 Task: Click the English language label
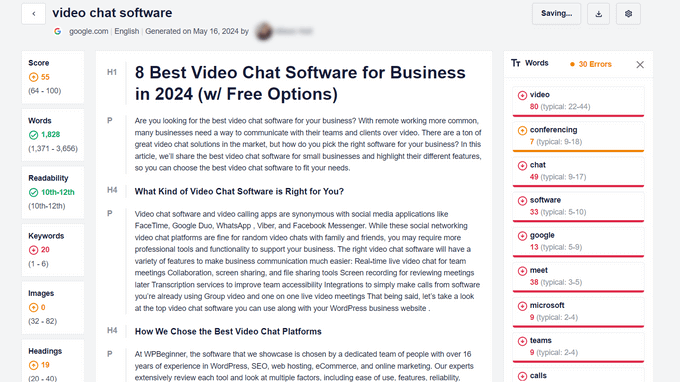pyautogui.click(x=127, y=31)
